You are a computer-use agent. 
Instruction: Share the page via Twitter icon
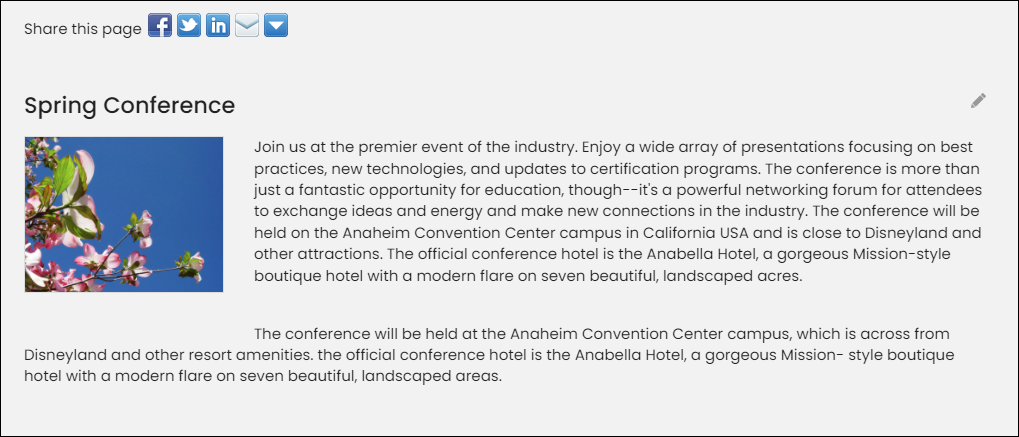pos(189,25)
